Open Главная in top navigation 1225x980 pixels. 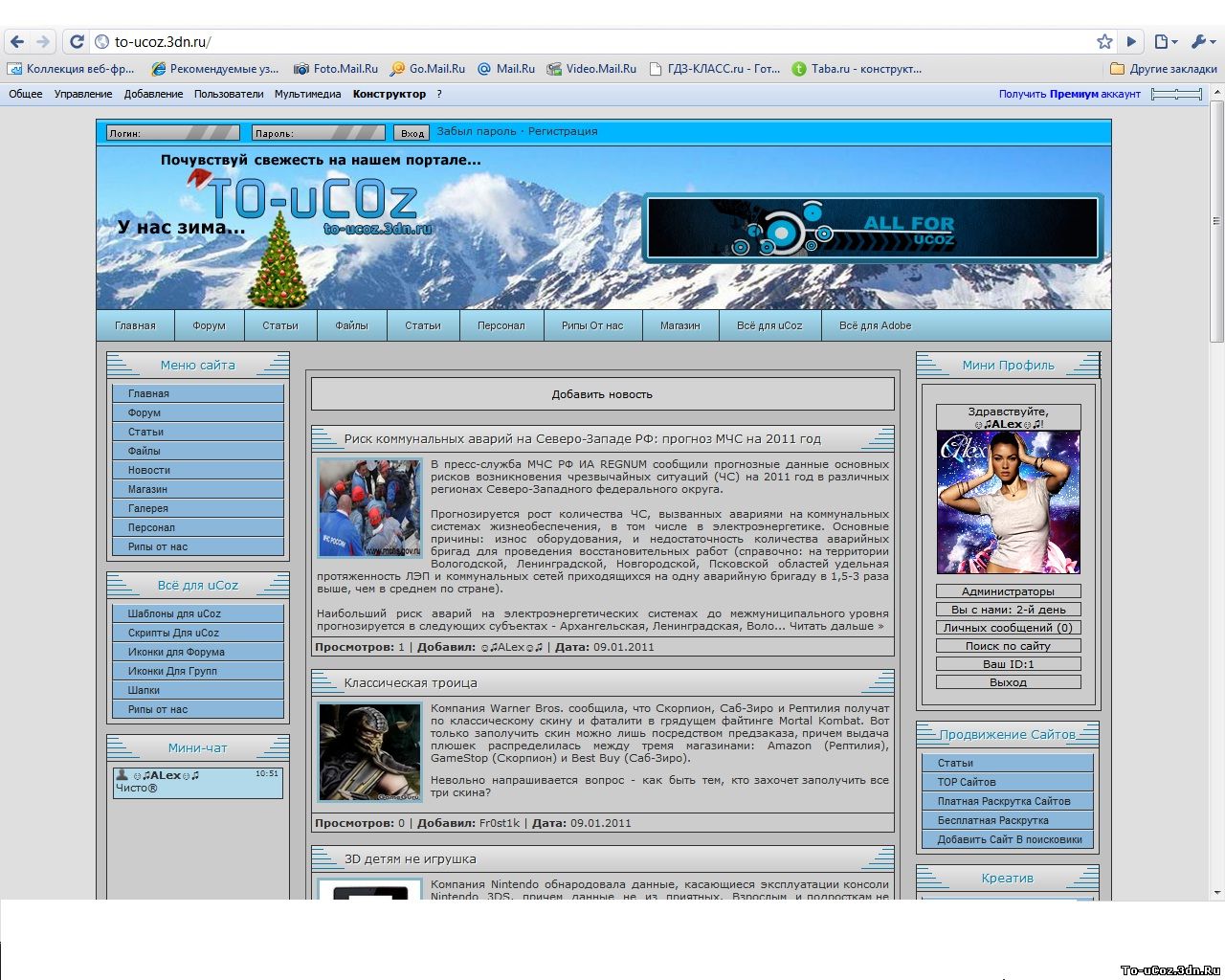[135, 325]
